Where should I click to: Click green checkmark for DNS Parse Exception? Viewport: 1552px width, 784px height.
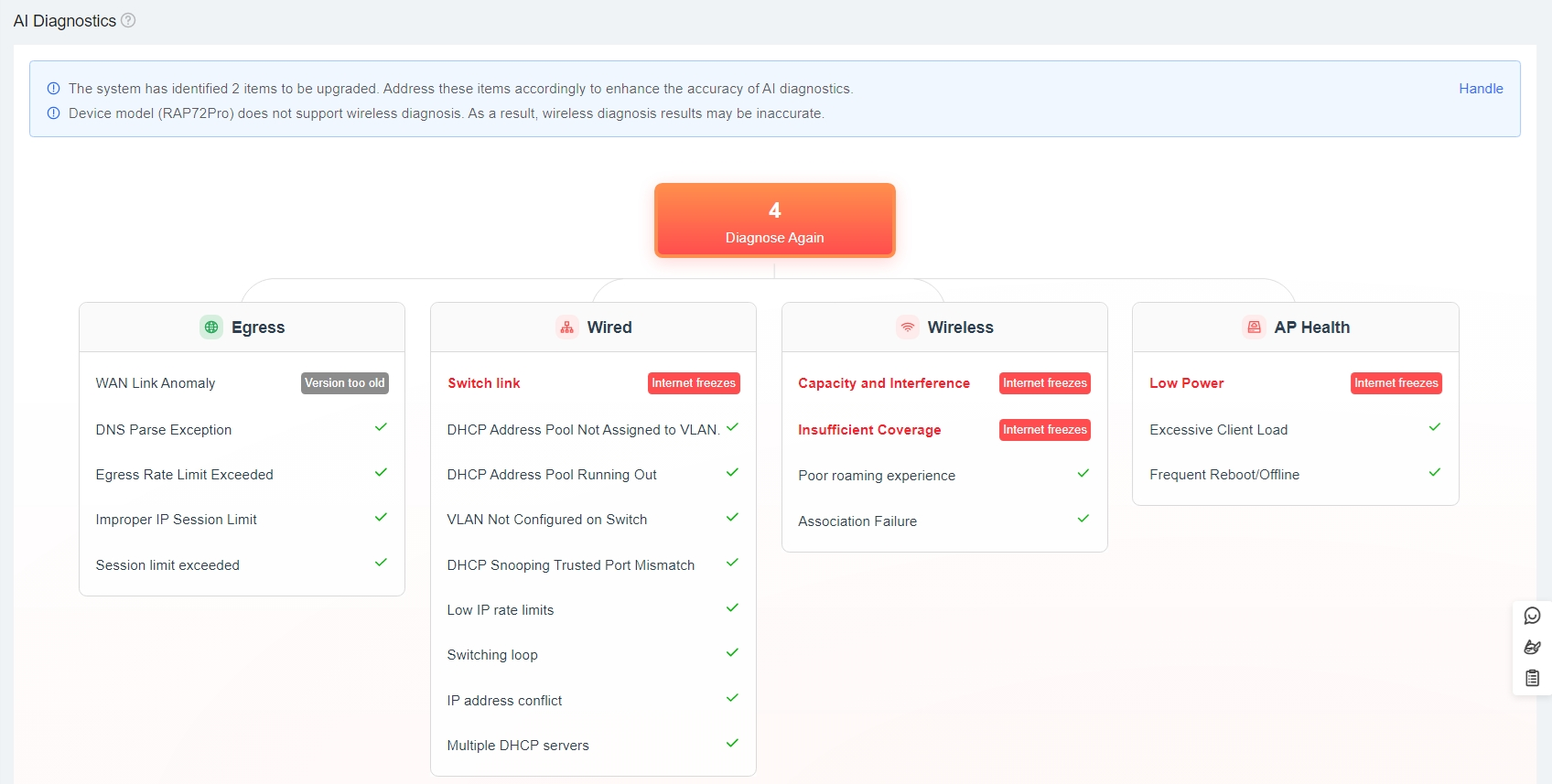[x=381, y=427]
